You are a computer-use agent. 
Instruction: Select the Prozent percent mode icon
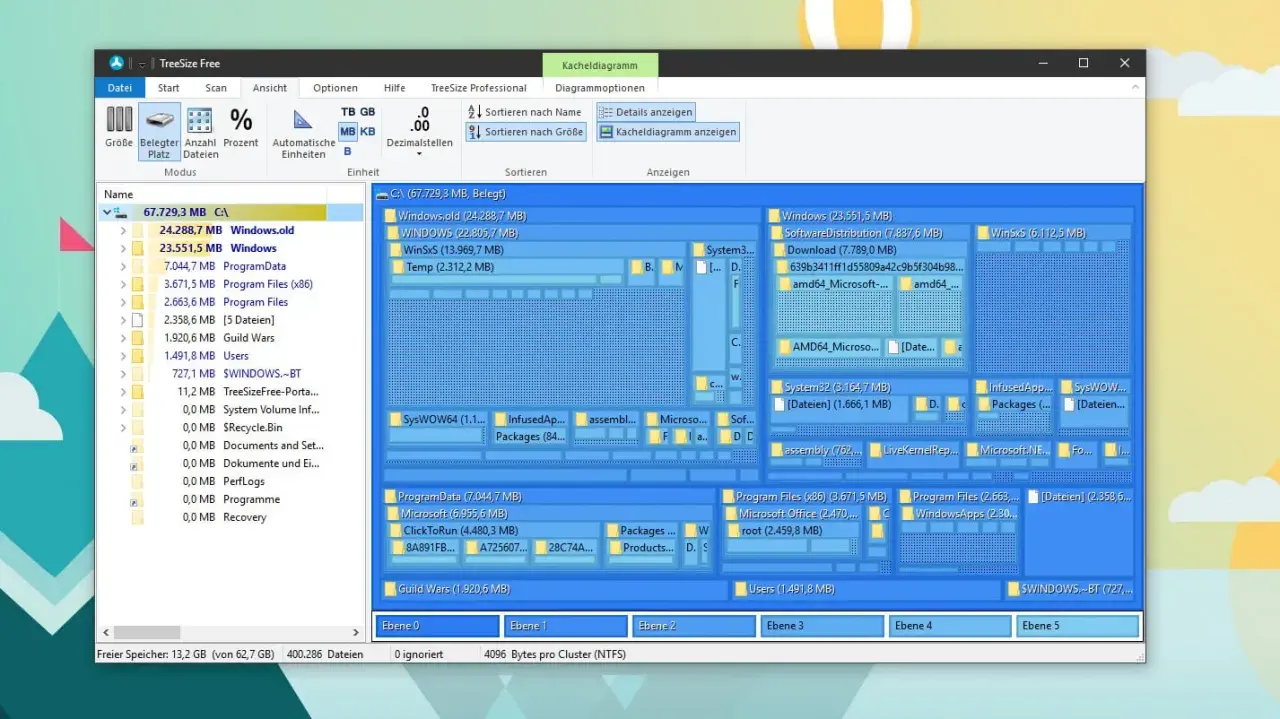tap(241, 120)
